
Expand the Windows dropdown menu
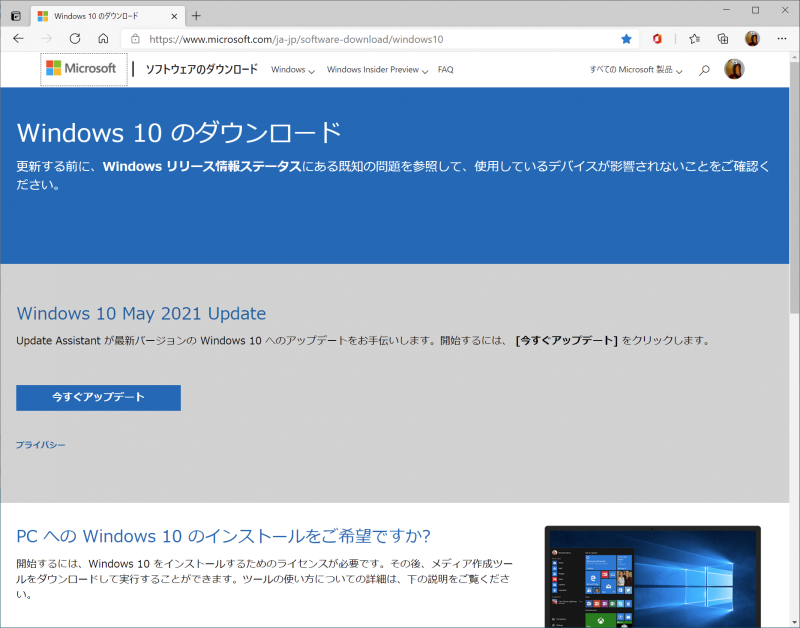pyautogui.click(x=291, y=70)
